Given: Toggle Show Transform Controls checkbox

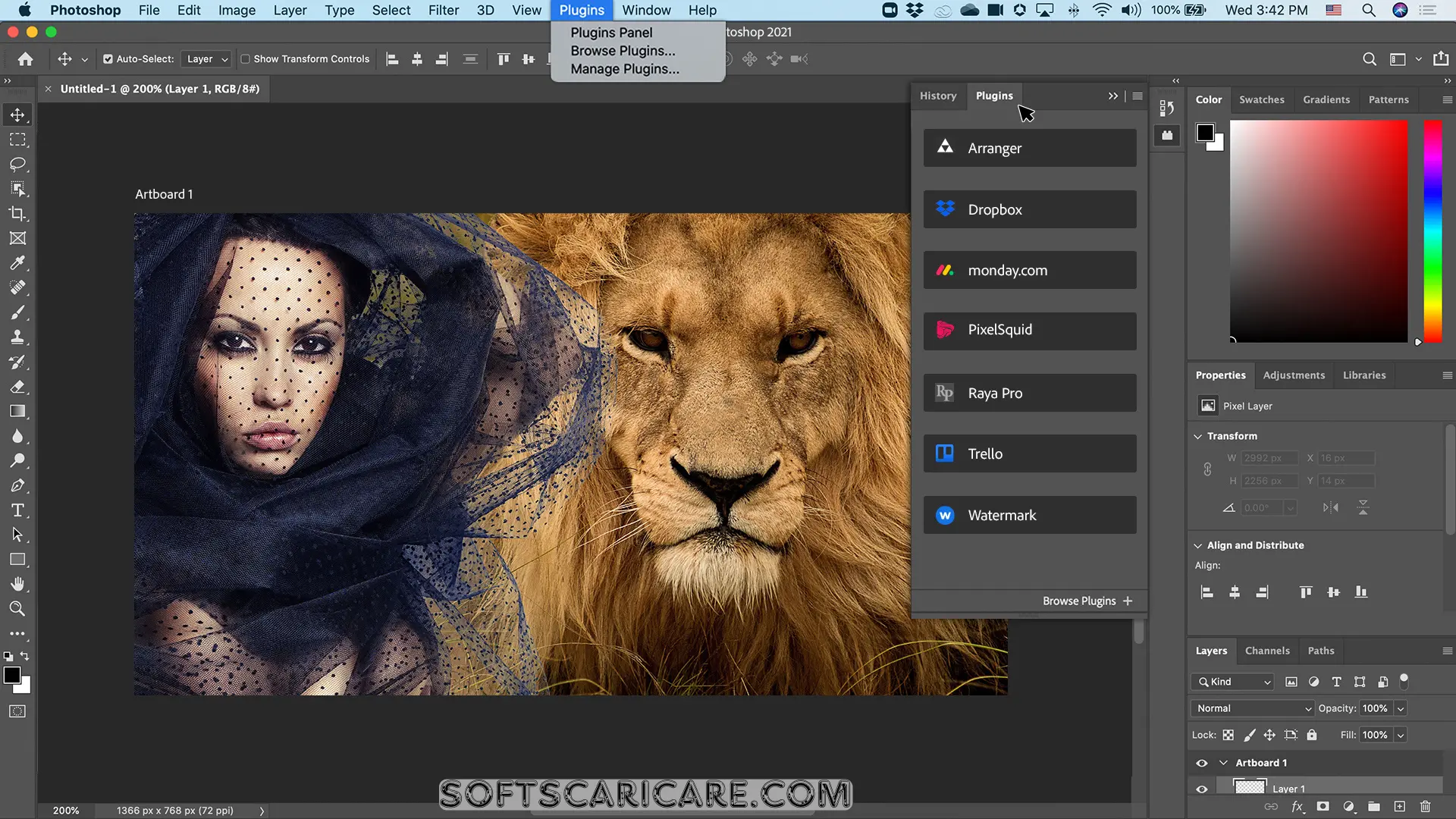Looking at the screenshot, I should pyautogui.click(x=246, y=59).
